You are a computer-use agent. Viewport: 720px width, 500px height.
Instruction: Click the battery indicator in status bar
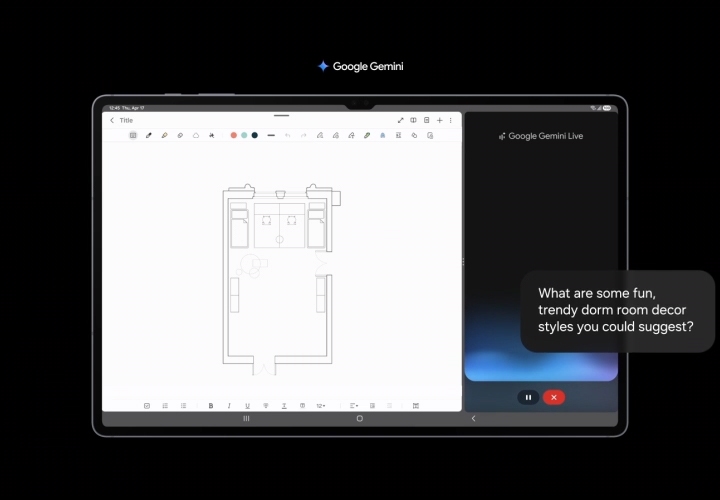point(607,108)
